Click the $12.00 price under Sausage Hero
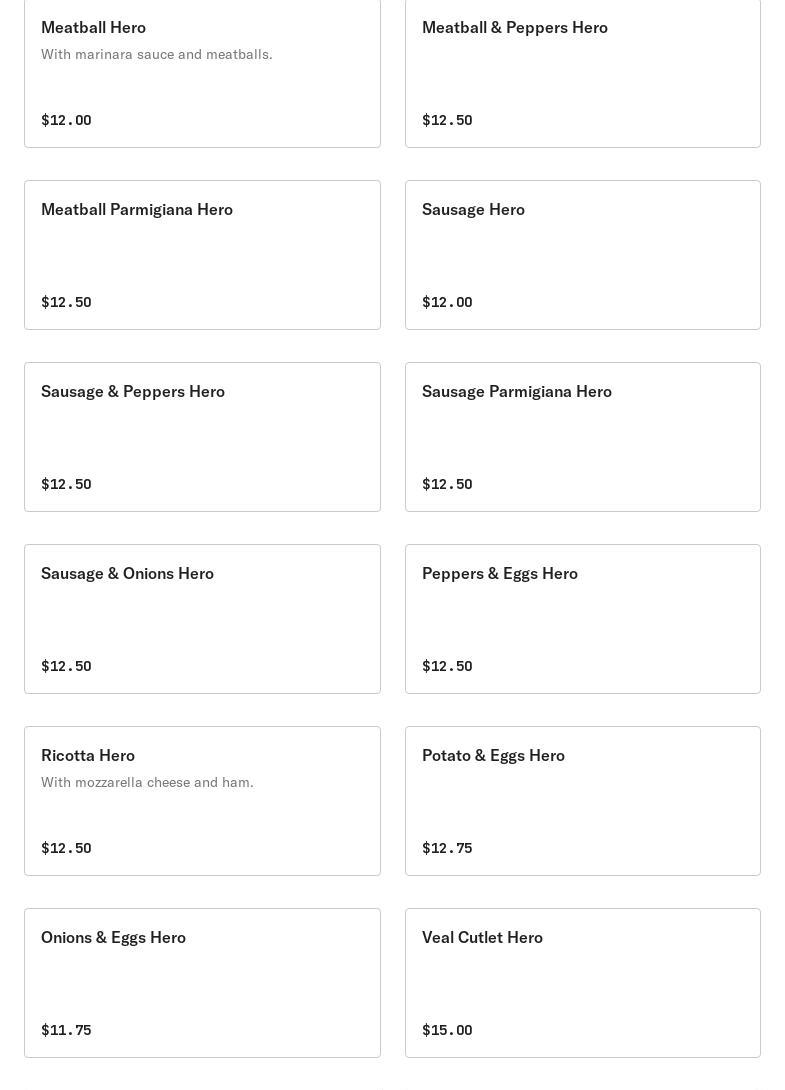This screenshot has width=785, height=1090. click(x=447, y=302)
